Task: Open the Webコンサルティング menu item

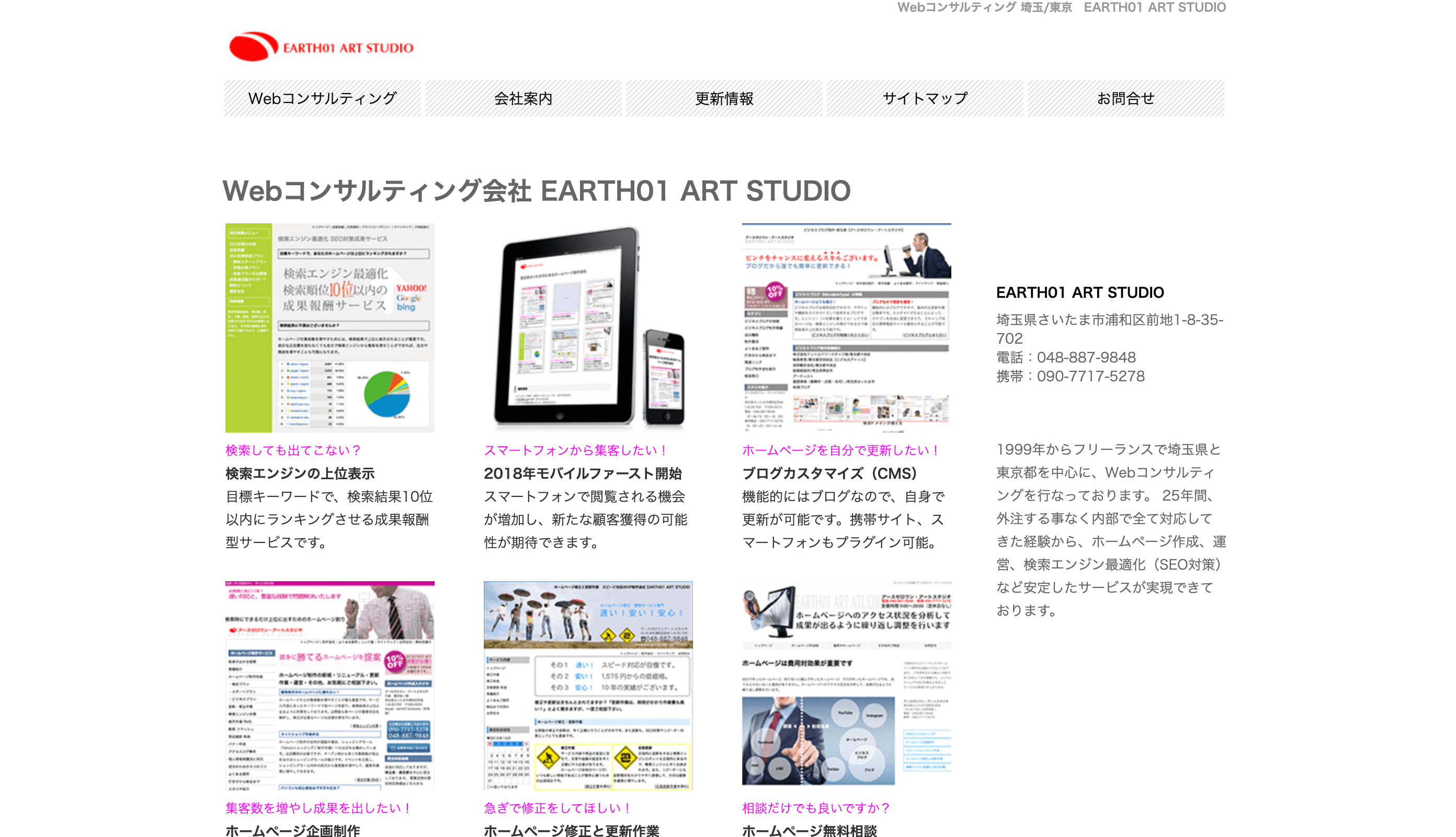Action: [x=322, y=98]
